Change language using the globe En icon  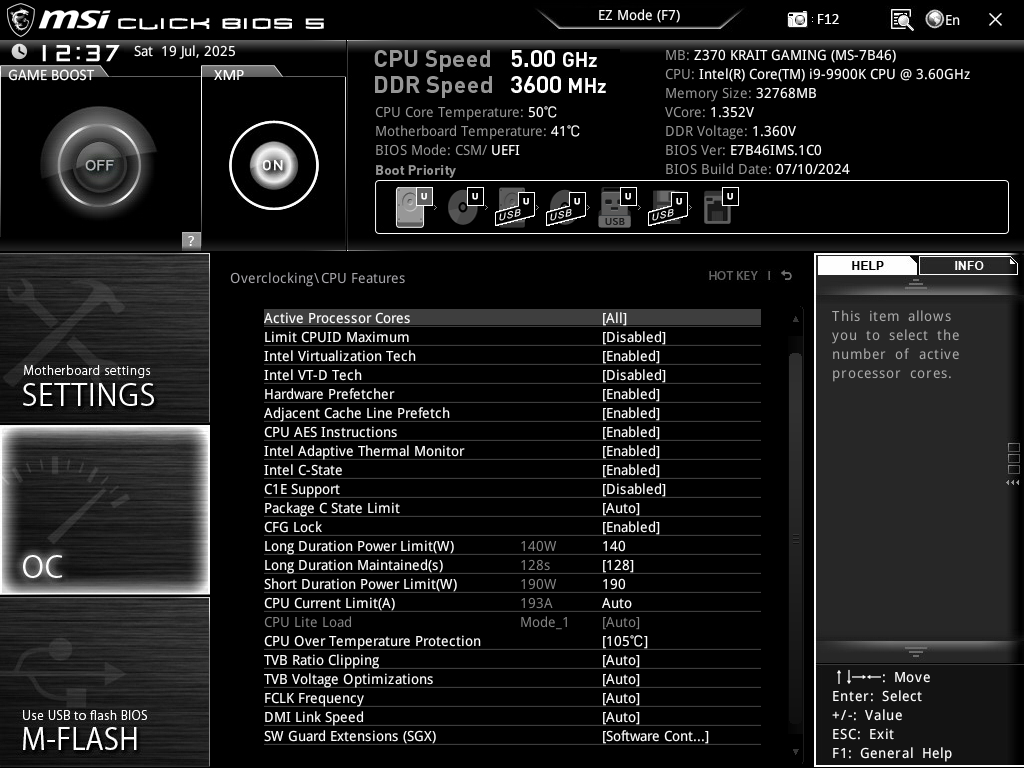pos(942,20)
